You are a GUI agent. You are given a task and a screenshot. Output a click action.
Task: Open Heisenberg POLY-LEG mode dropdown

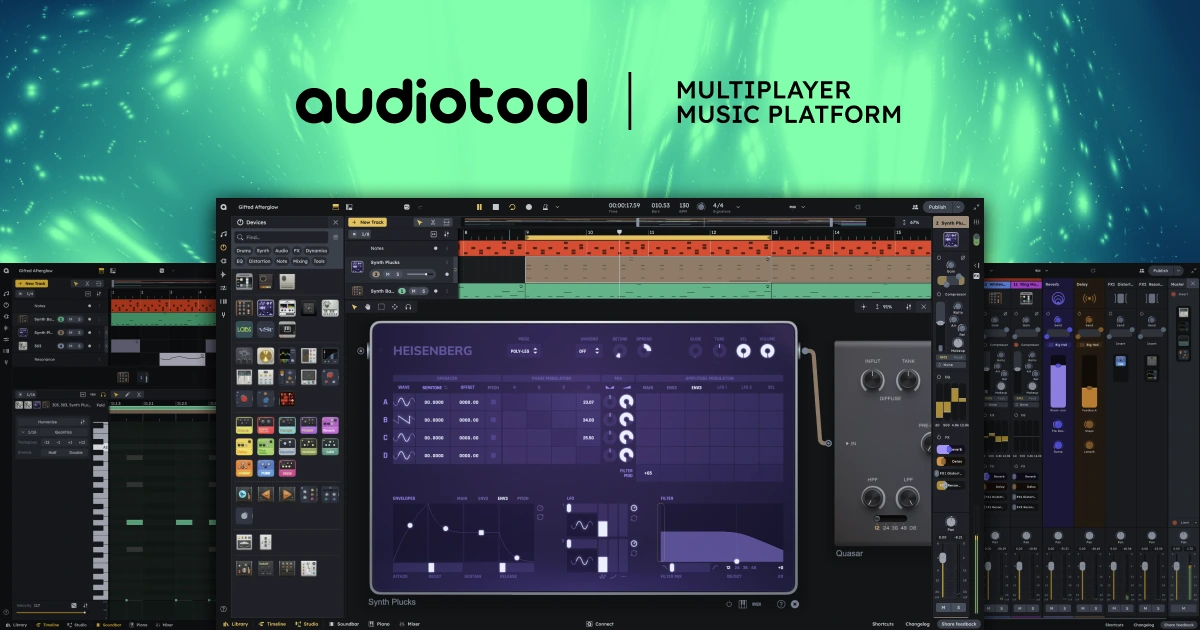524,351
